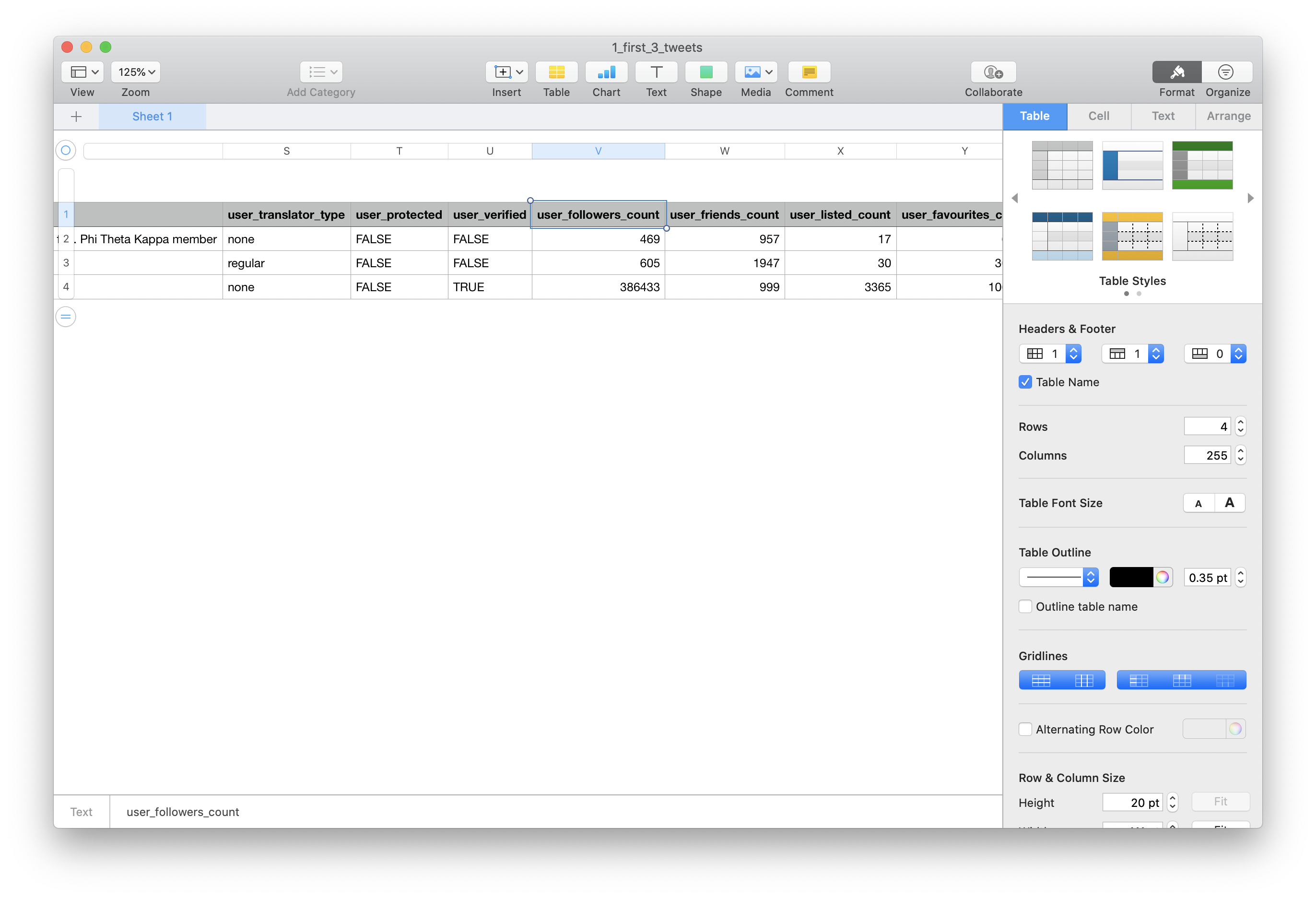Select the green table style thumbnail
Viewport: 1316px width, 899px height.
pos(1202,166)
